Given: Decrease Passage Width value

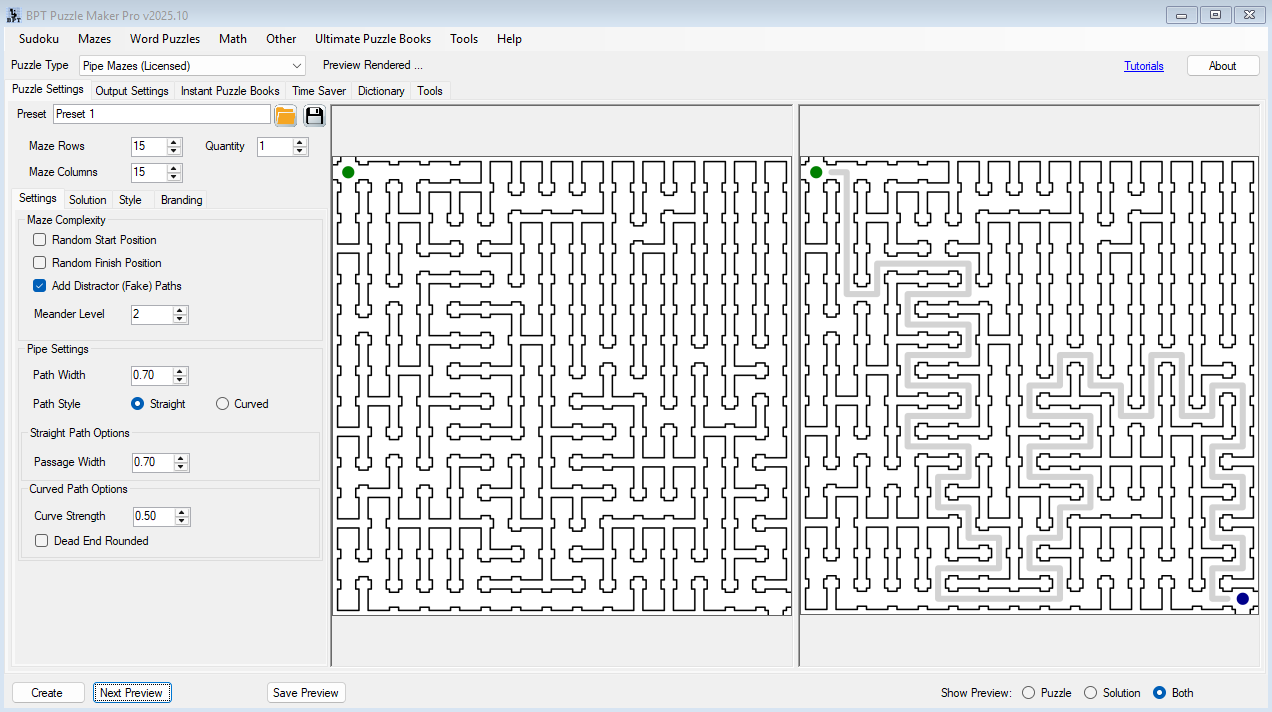Looking at the screenshot, I should point(181,467).
